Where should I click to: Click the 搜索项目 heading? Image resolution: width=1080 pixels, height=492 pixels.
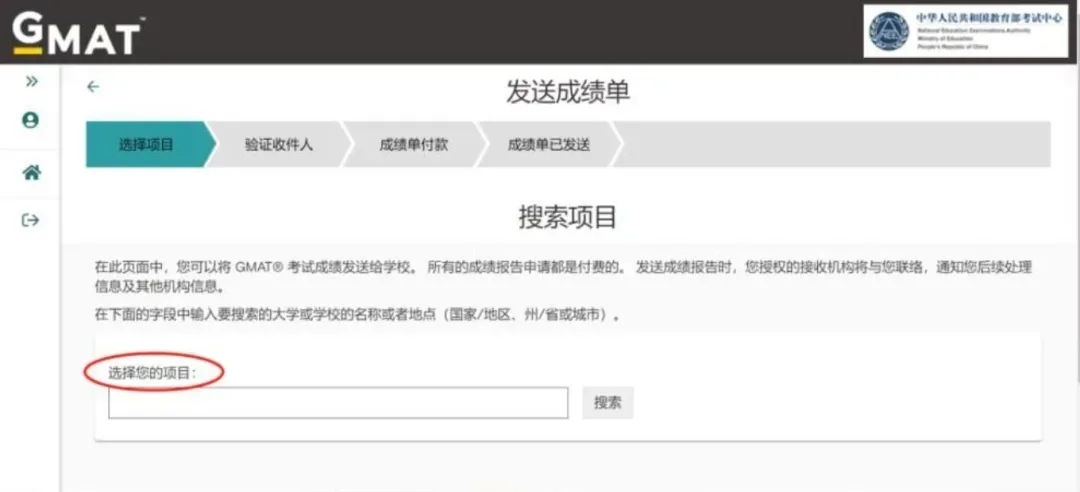coord(568,217)
